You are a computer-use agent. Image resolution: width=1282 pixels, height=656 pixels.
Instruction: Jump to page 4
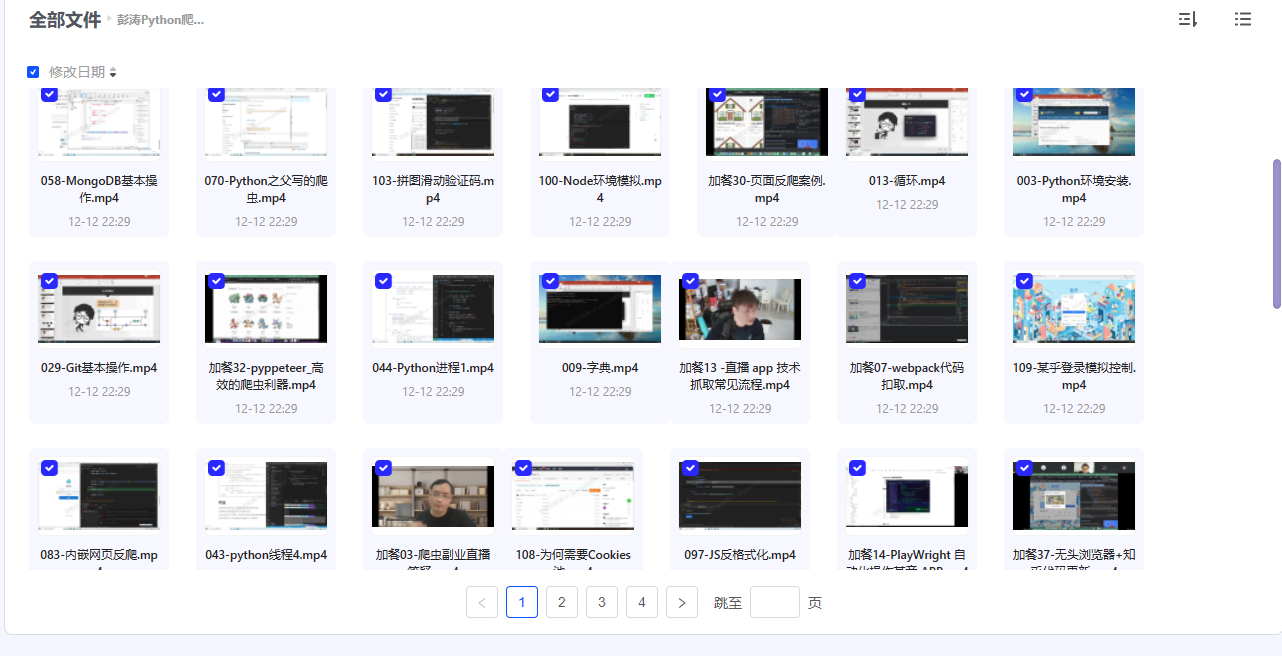(641, 602)
